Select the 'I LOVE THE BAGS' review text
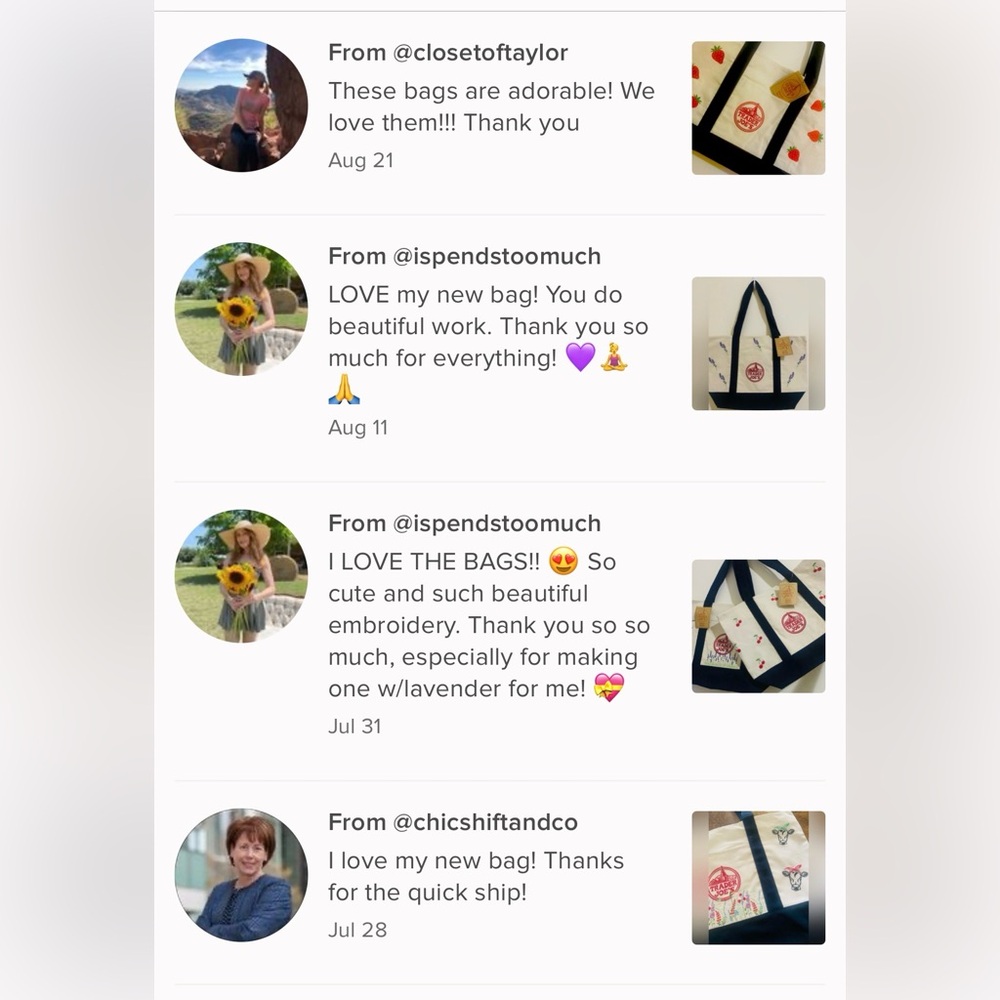The height and width of the screenshot is (1000, 1000). 489,625
